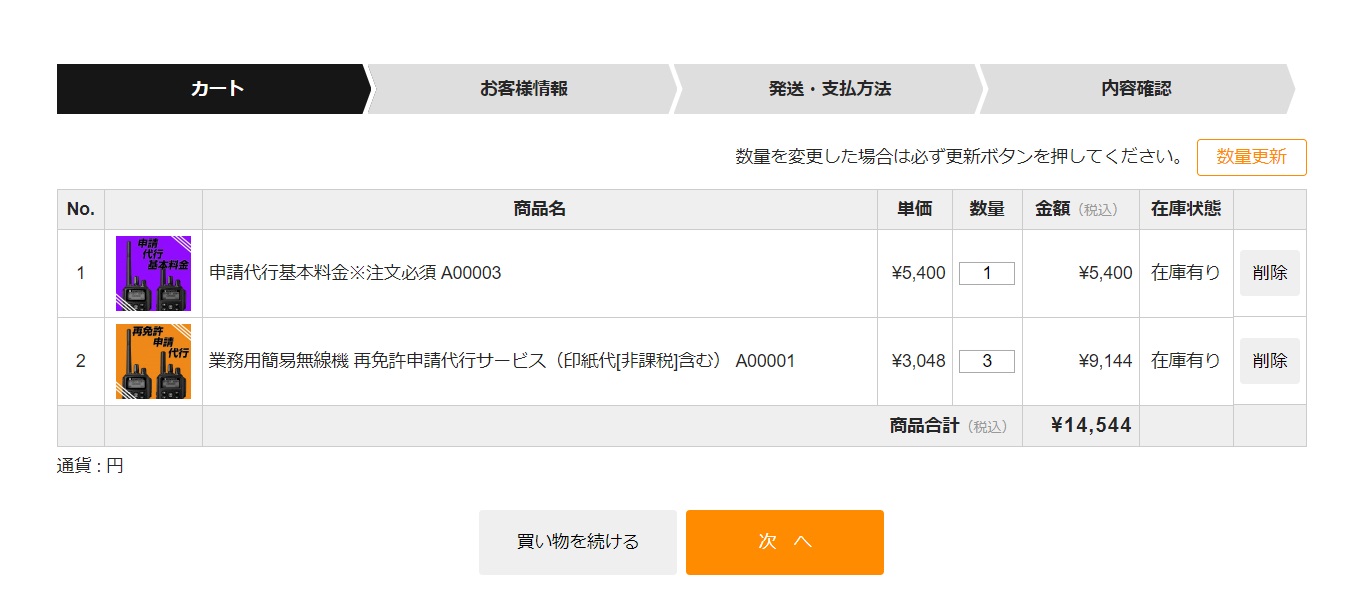Click the ¥14,544 商品合計 total amount

(x=1091, y=426)
